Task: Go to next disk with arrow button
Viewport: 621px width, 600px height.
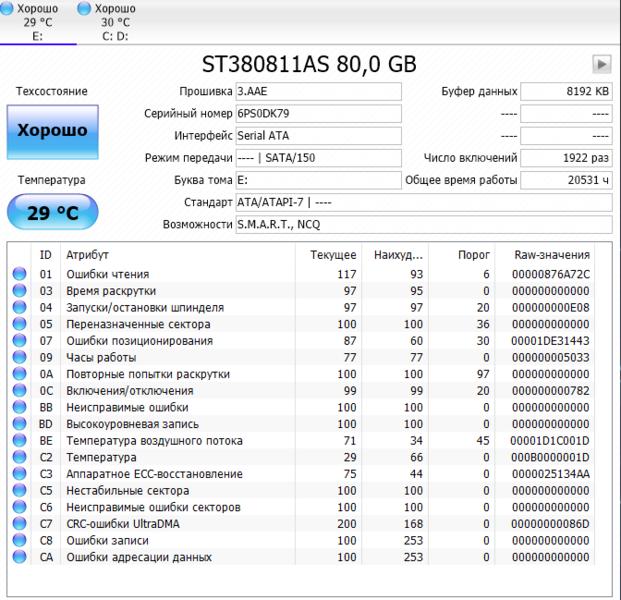Action: (602, 64)
